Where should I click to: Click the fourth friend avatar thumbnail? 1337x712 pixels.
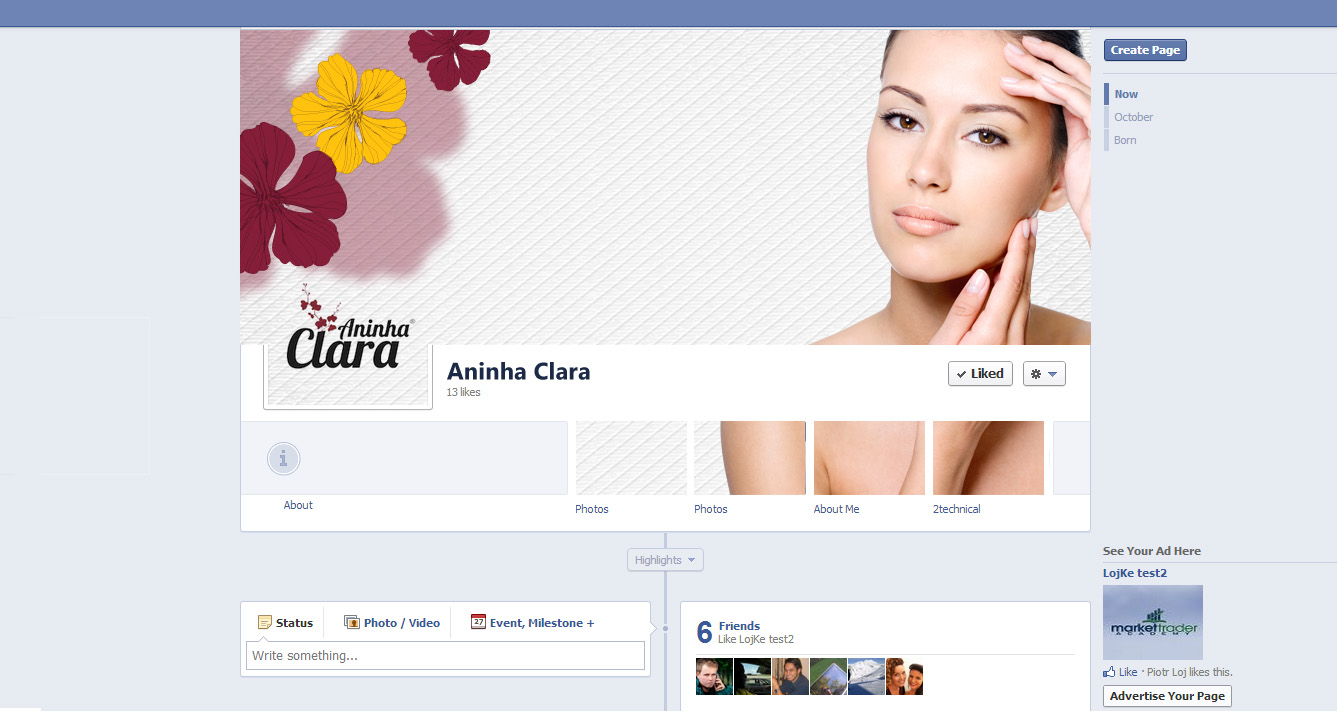coord(828,676)
